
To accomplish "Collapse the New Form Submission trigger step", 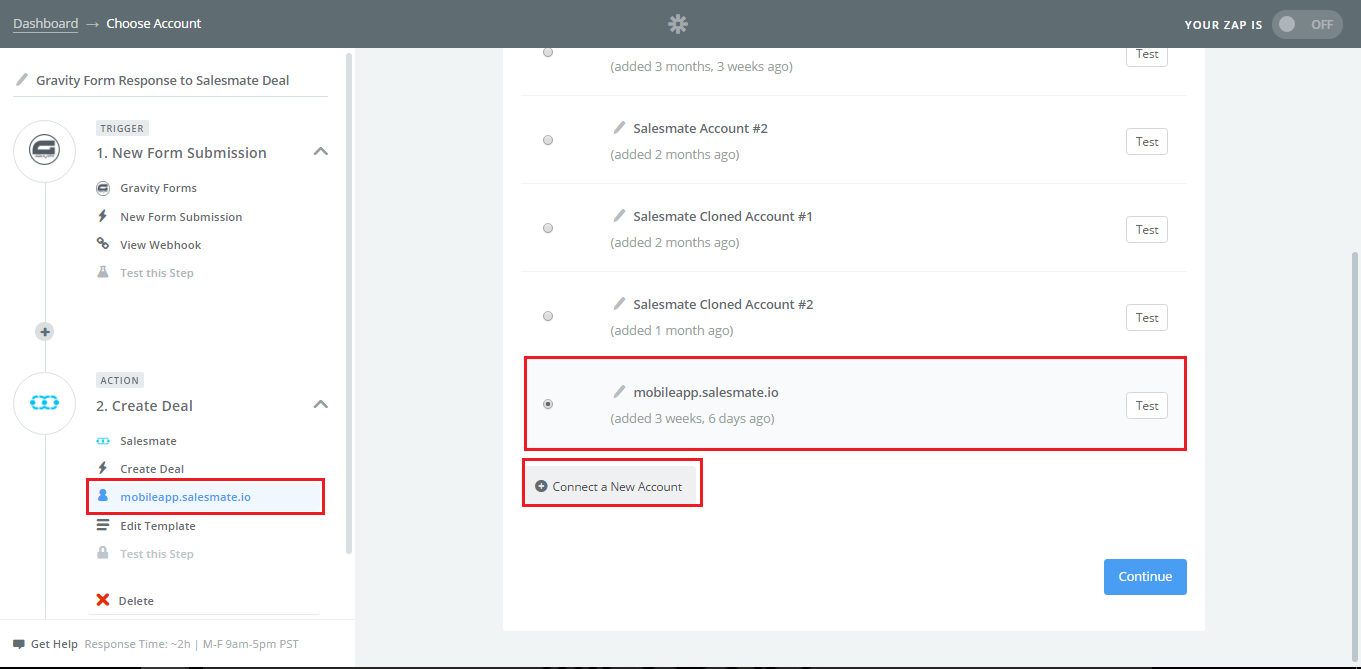I will tap(320, 152).
